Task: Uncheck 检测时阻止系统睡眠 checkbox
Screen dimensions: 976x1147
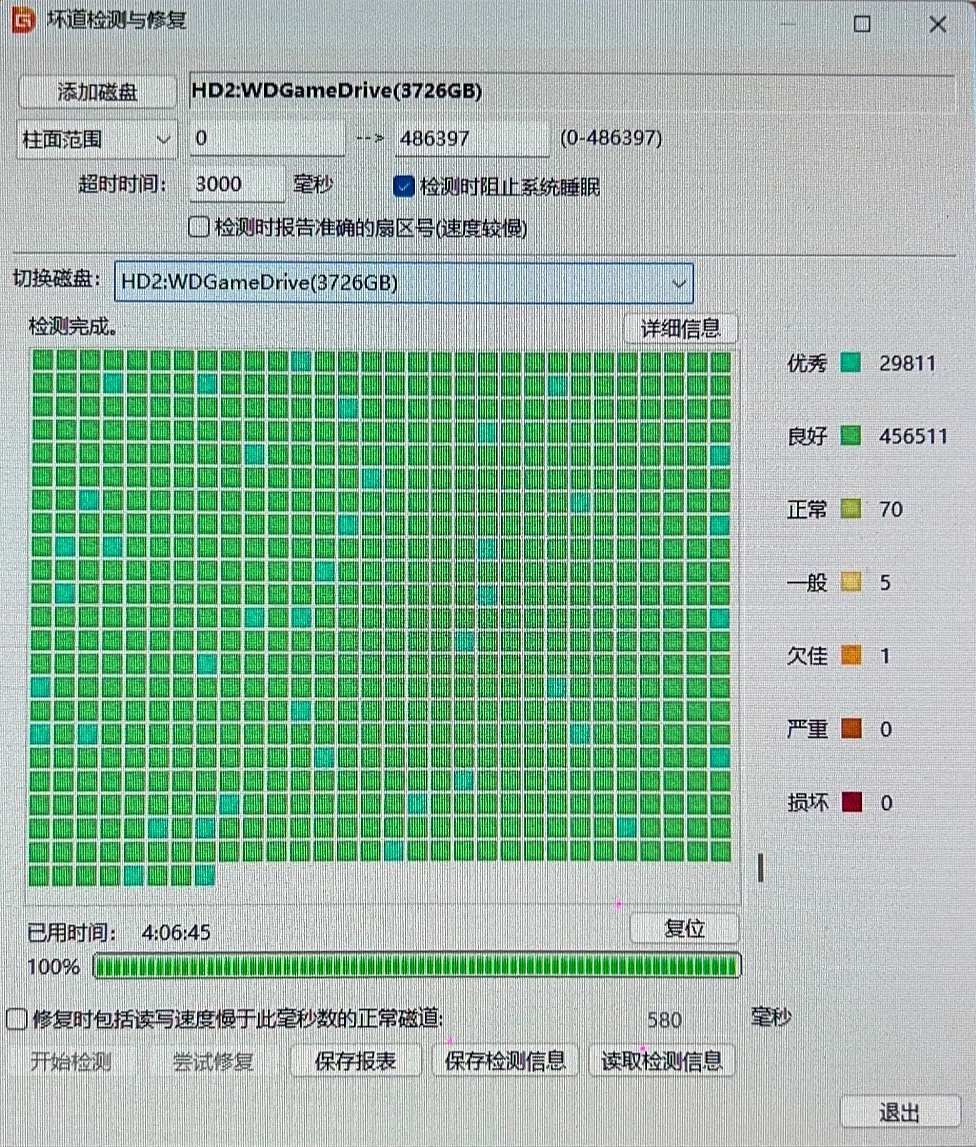Action: pos(404,187)
